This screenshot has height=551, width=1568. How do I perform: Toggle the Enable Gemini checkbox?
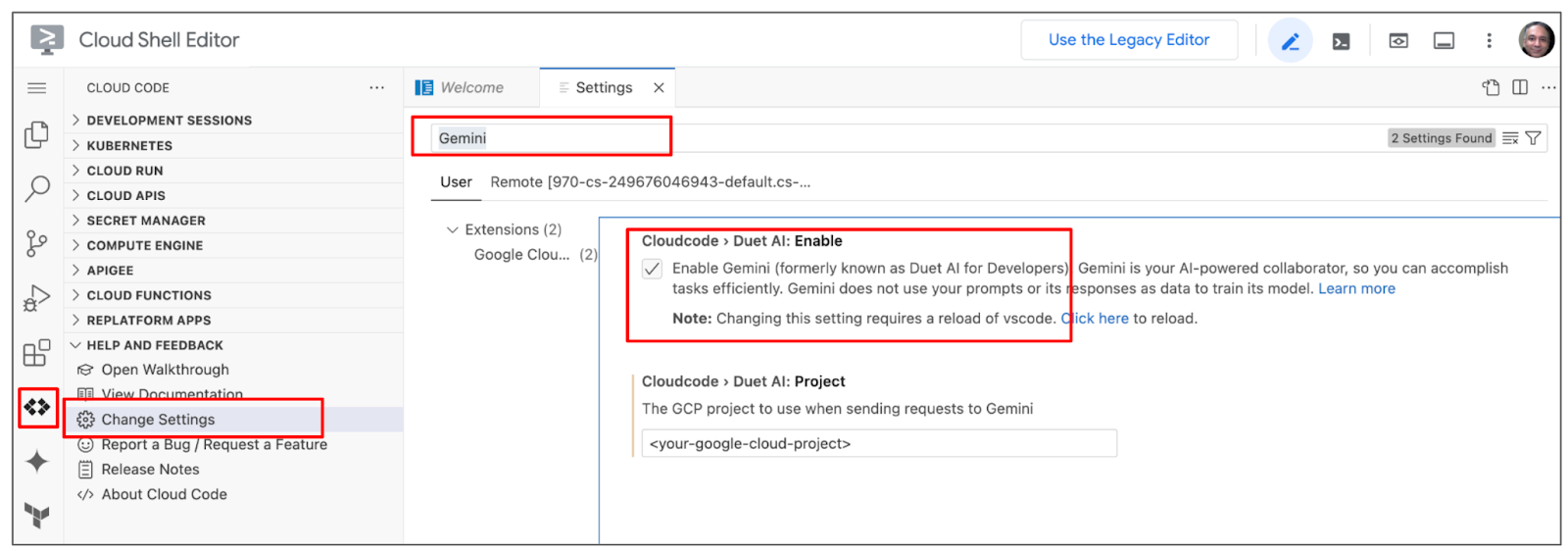tap(652, 269)
